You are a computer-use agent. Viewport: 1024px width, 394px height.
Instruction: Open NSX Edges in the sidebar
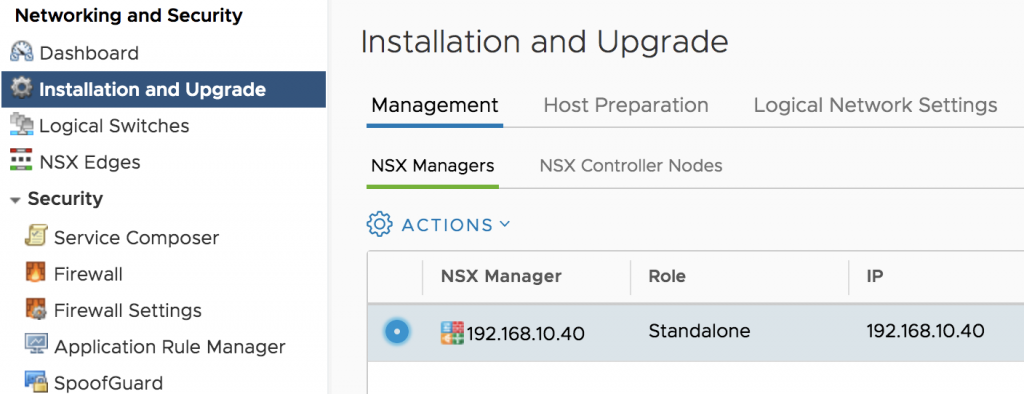[x=89, y=162]
